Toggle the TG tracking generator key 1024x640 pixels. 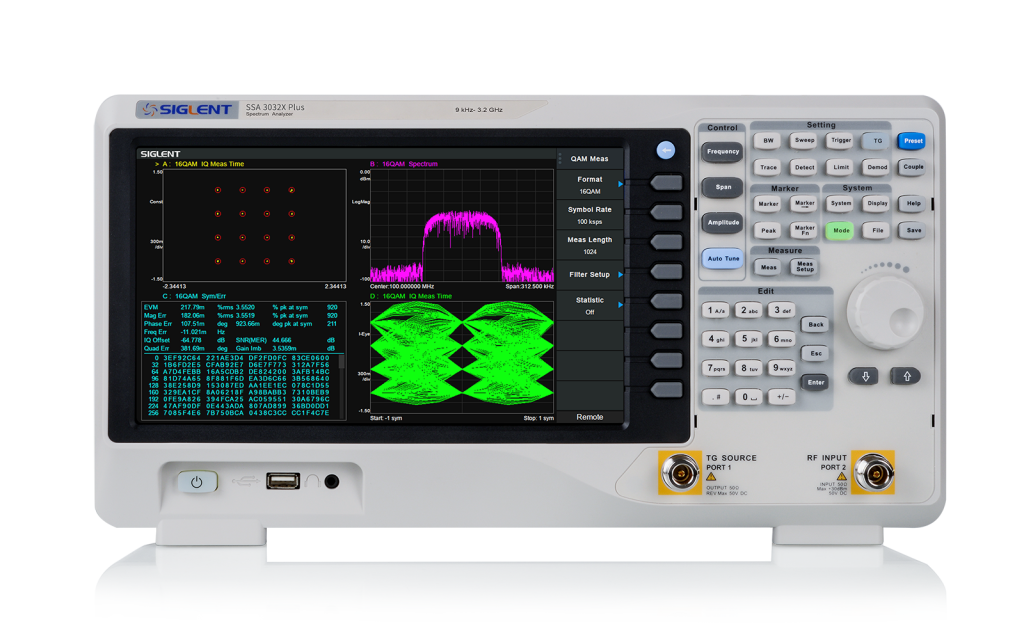point(876,141)
